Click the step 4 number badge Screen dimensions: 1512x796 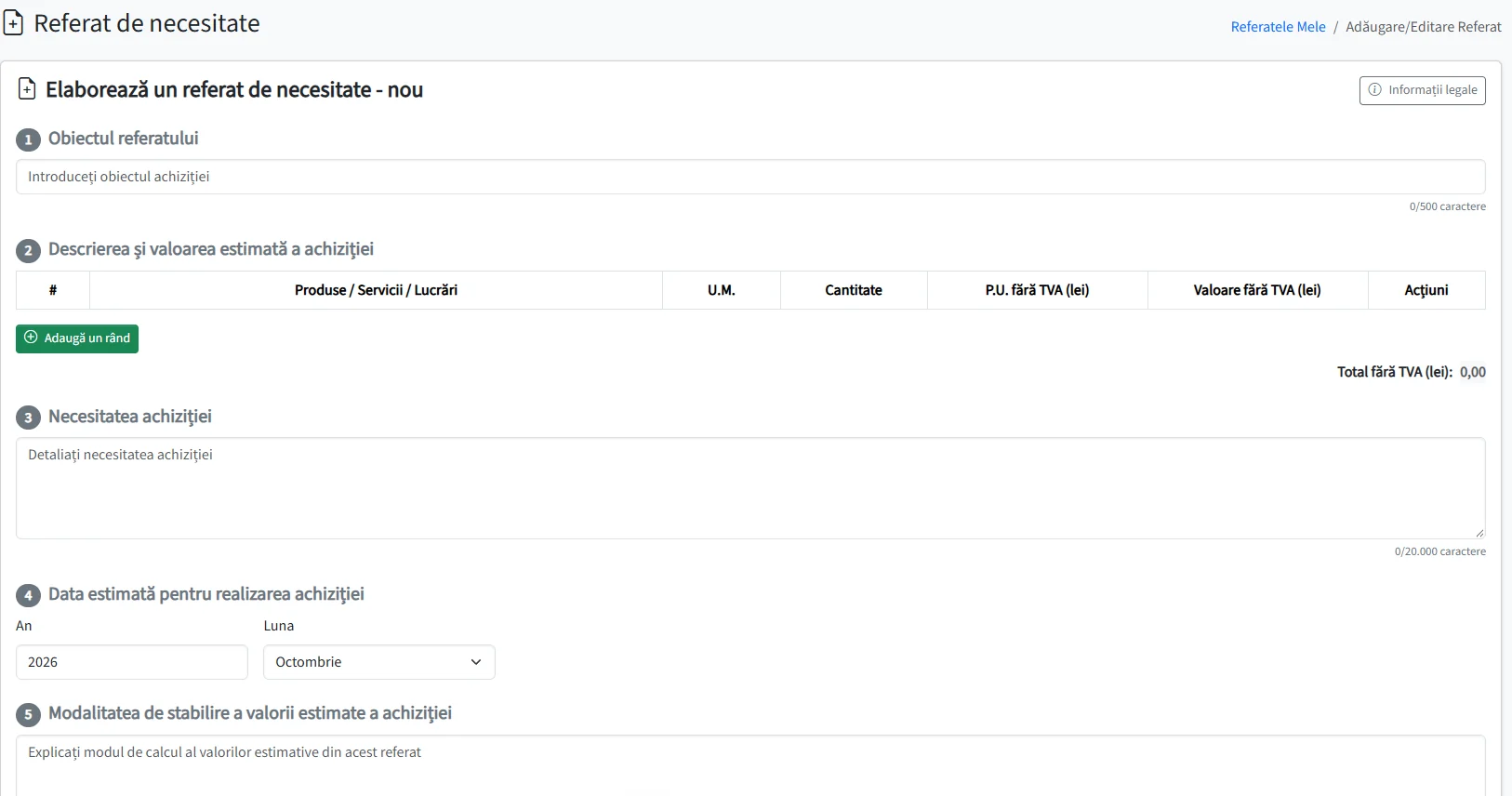tap(28, 595)
